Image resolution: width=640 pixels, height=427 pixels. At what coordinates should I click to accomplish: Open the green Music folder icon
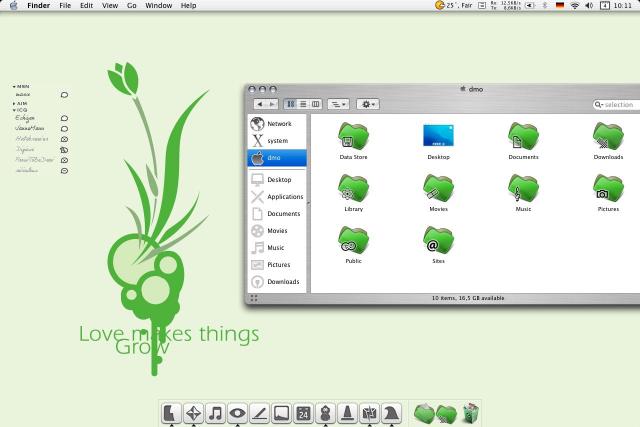(x=523, y=188)
